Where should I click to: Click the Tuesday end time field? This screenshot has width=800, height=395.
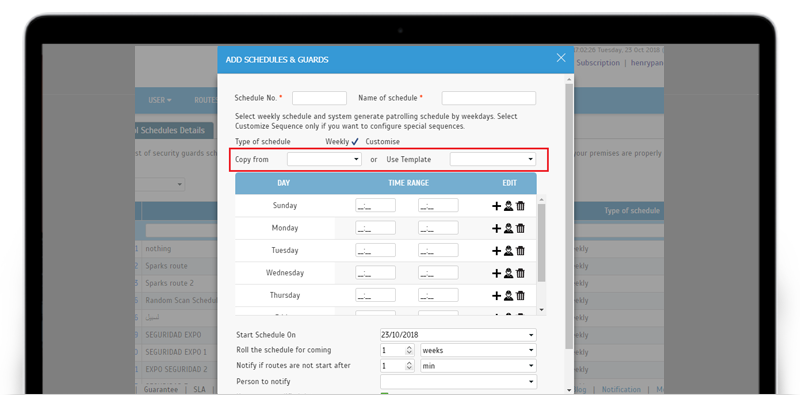(438, 251)
